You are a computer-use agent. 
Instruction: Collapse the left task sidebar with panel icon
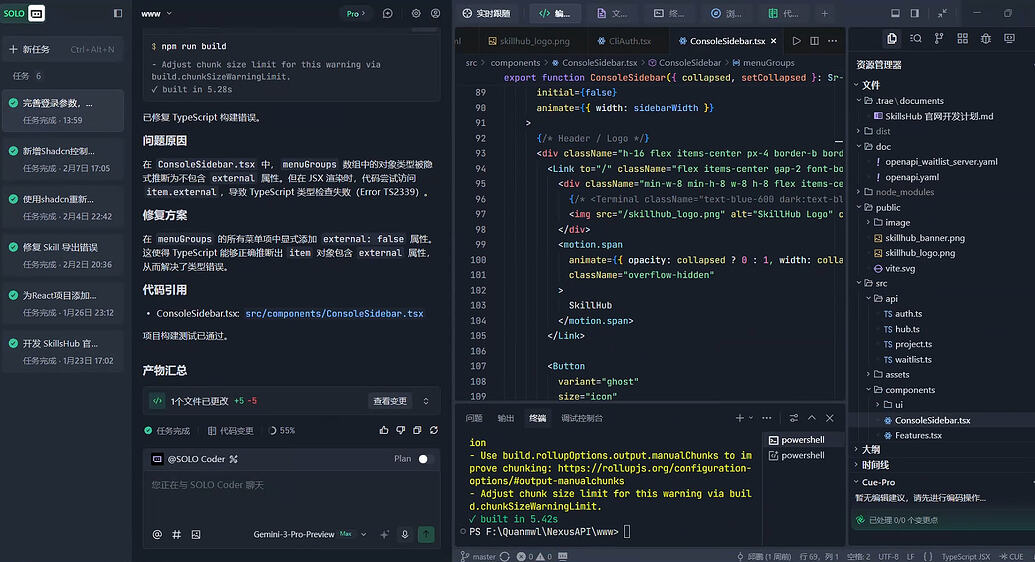point(118,13)
